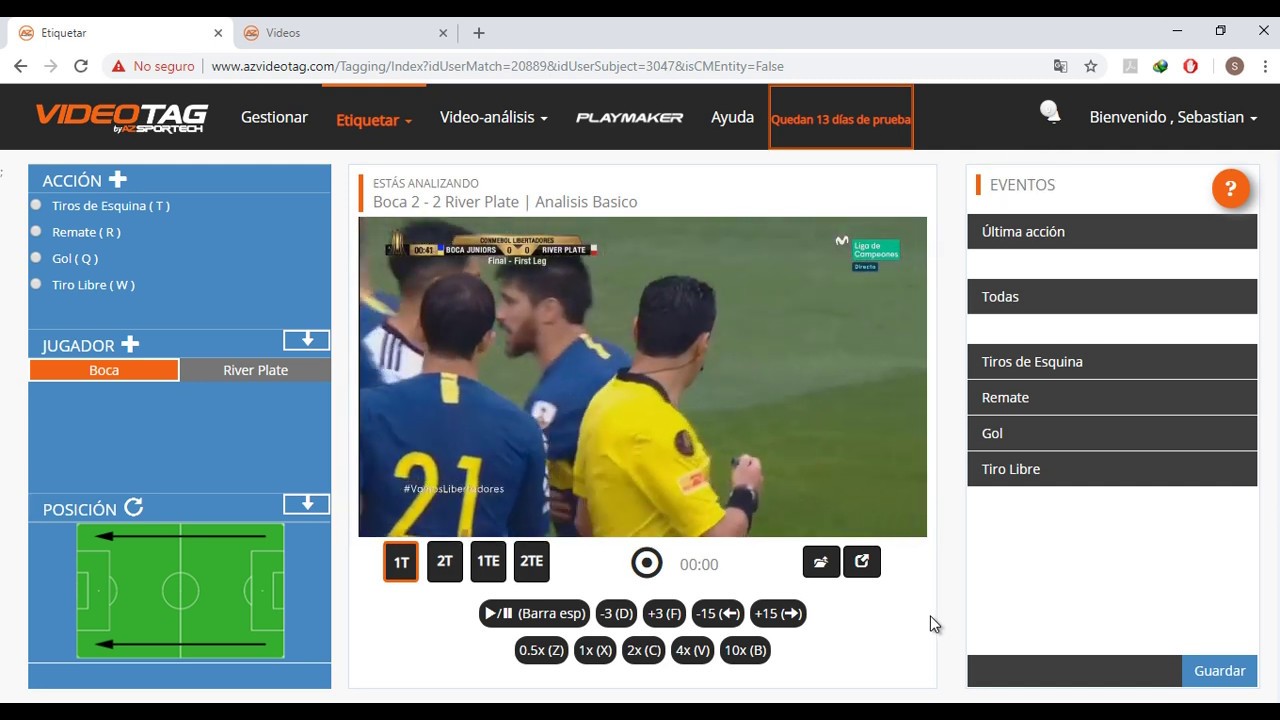Select the 1T first half period button
Image resolution: width=1280 pixels, height=720 pixels.
point(401,562)
